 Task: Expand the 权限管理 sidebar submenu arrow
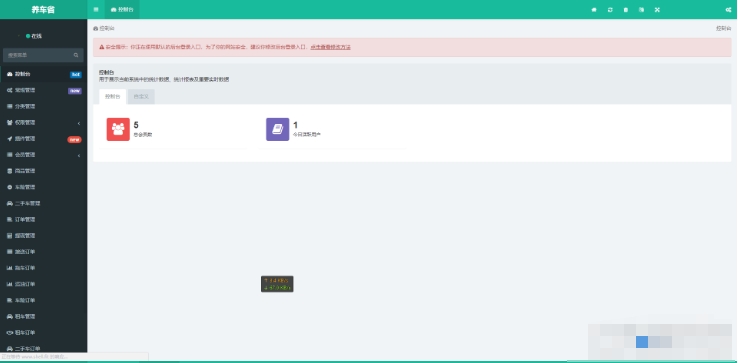(x=79, y=123)
